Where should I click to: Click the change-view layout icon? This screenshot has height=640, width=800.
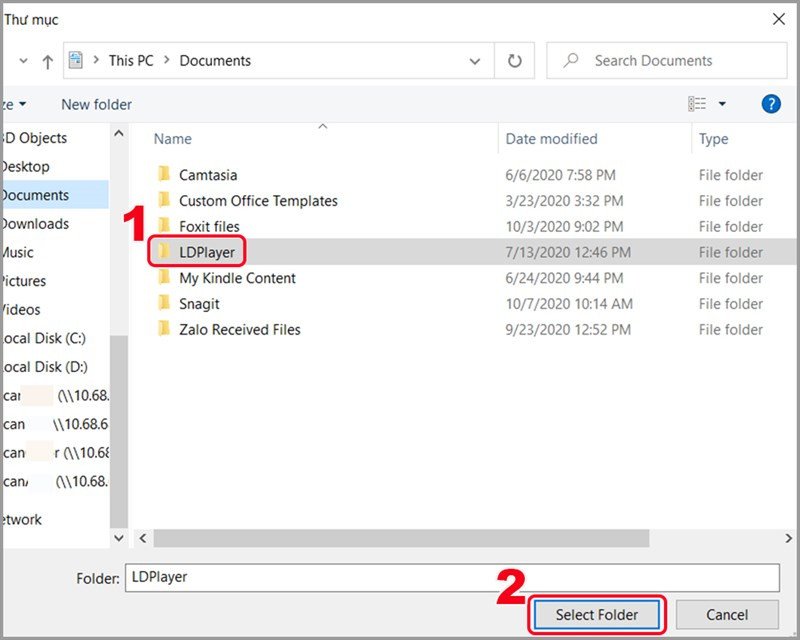pyautogui.click(x=698, y=104)
